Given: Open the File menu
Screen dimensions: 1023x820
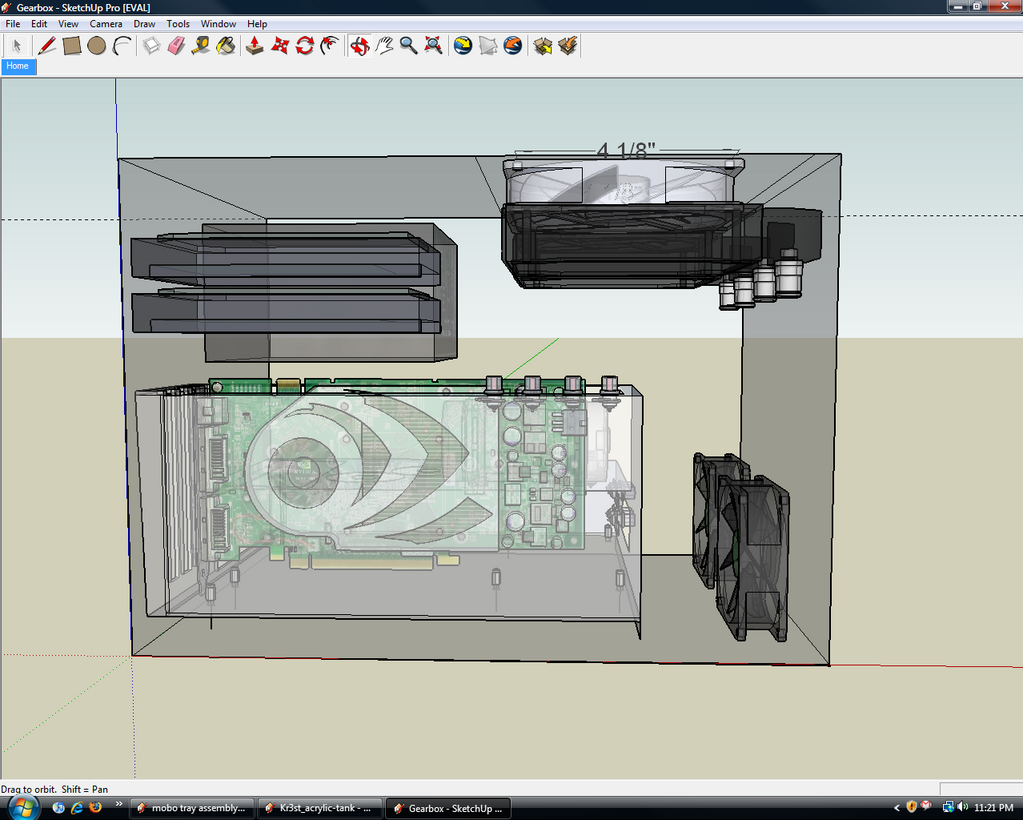Looking at the screenshot, I should tap(12, 23).
